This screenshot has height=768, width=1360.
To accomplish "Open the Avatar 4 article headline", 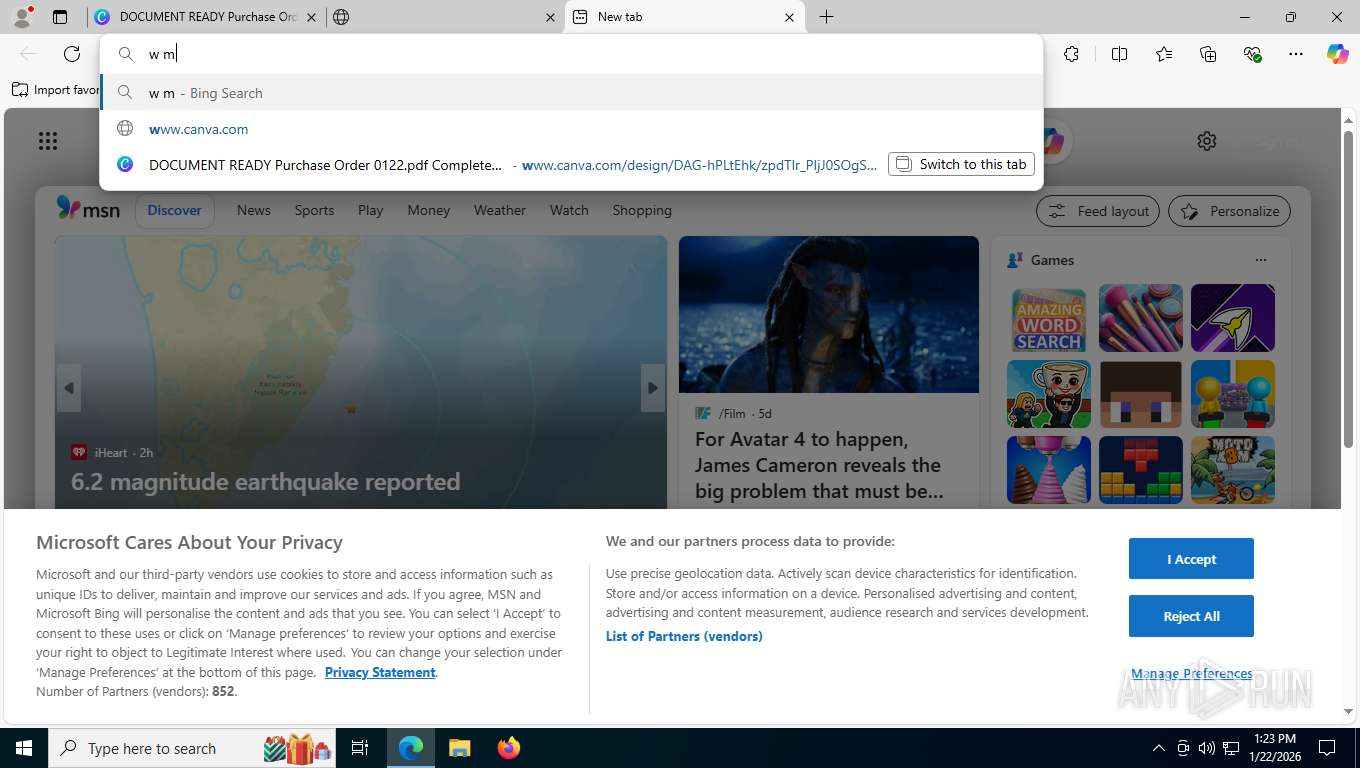I will (818, 465).
